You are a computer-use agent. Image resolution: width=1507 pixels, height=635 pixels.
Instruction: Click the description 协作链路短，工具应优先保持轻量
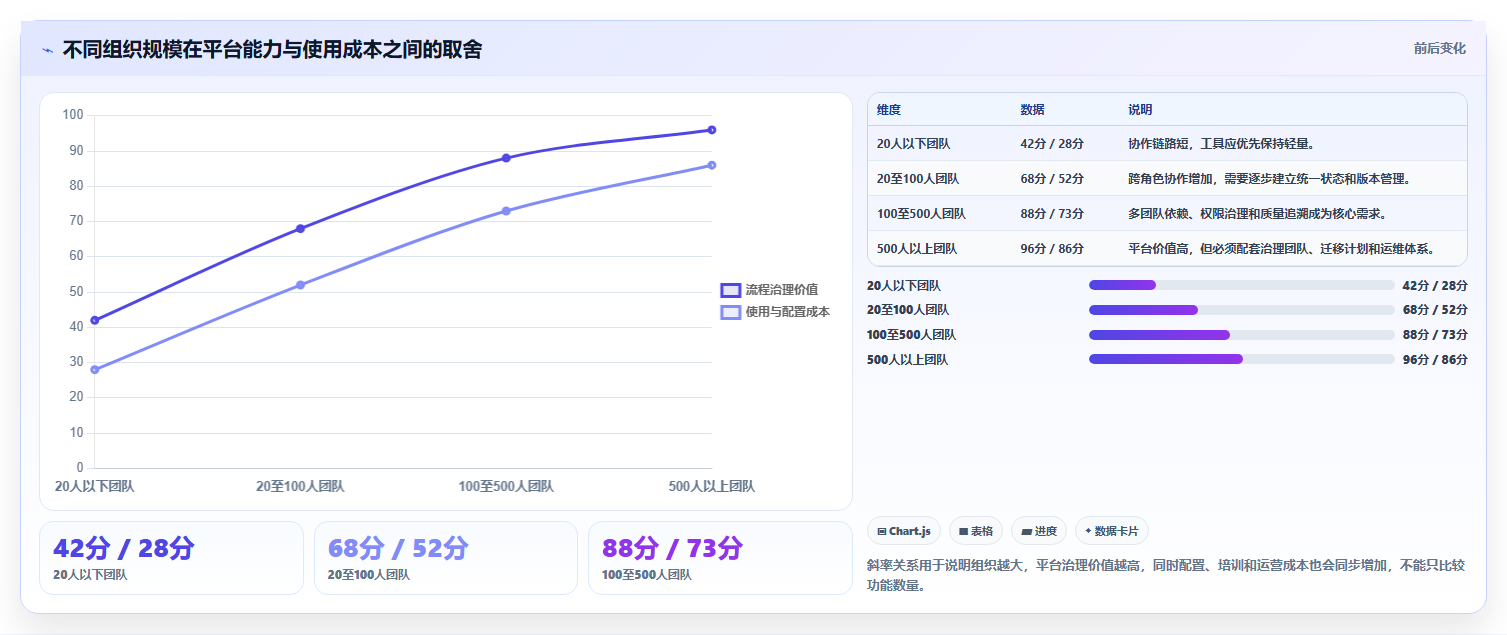pyautogui.click(x=1221, y=144)
